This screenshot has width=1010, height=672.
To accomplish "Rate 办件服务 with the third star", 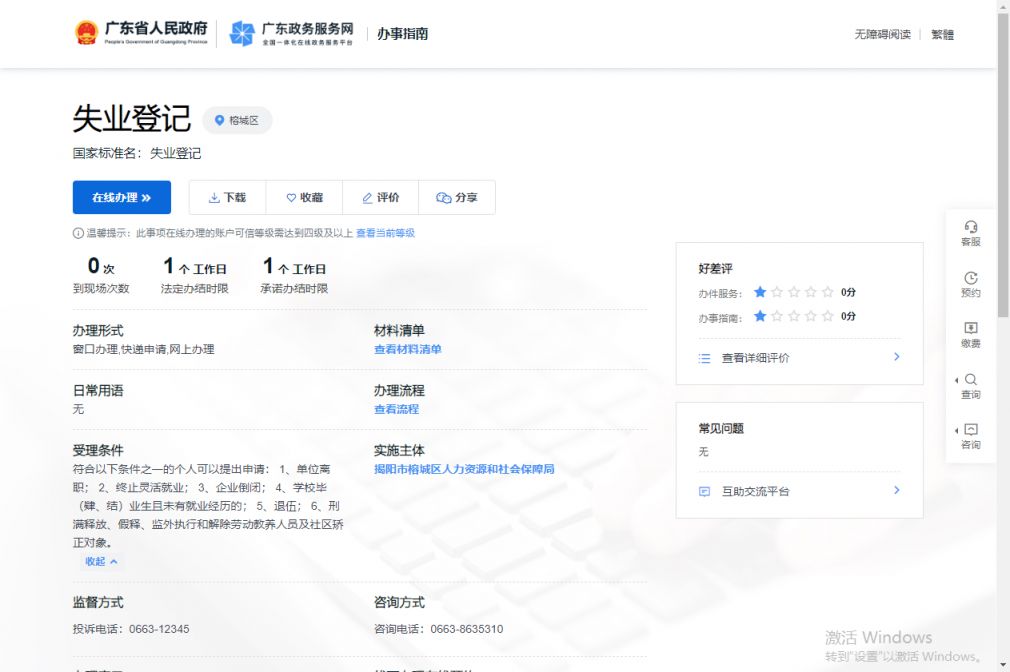I will [794, 292].
